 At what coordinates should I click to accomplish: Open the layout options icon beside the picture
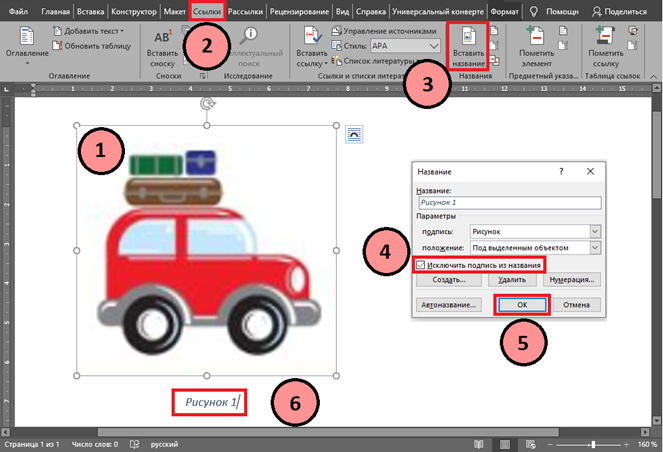point(354,134)
